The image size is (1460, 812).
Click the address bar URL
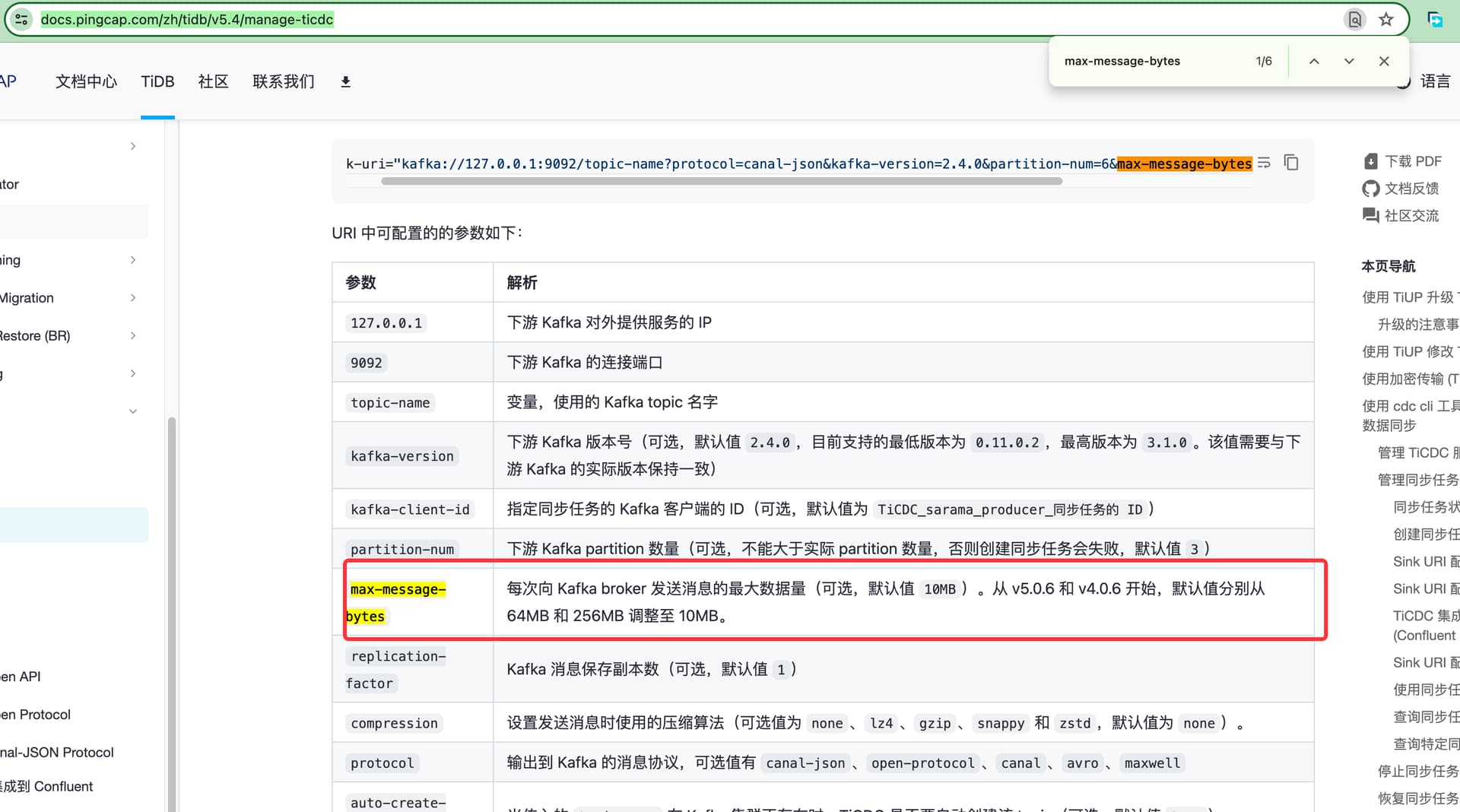click(187, 20)
